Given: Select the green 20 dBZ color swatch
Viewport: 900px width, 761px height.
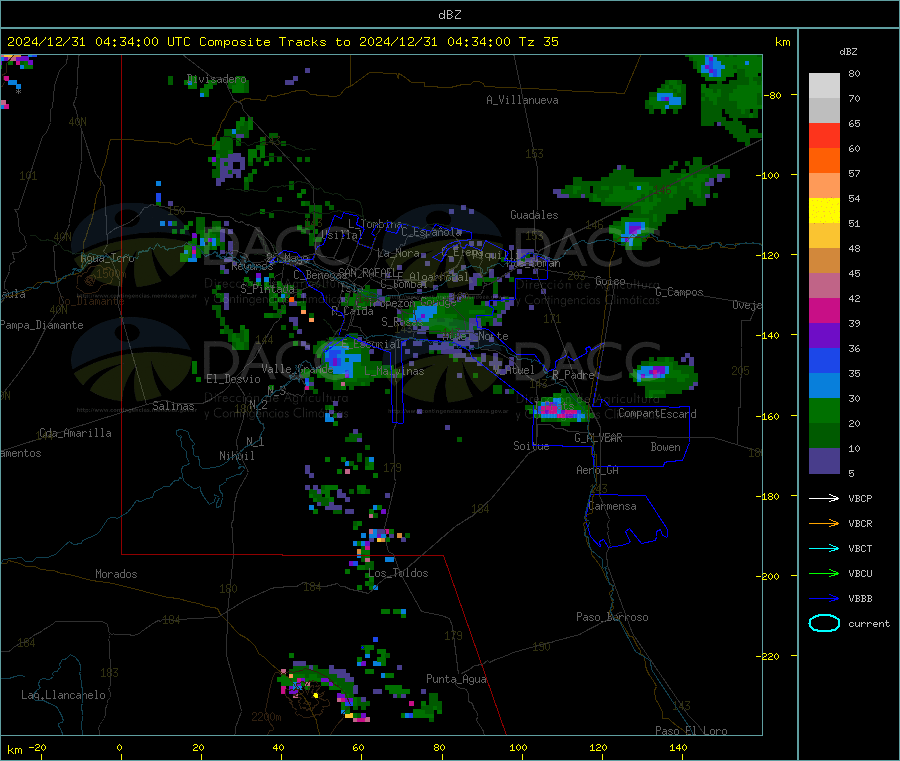Looking at the screenshot, I should tap(824, 410).
